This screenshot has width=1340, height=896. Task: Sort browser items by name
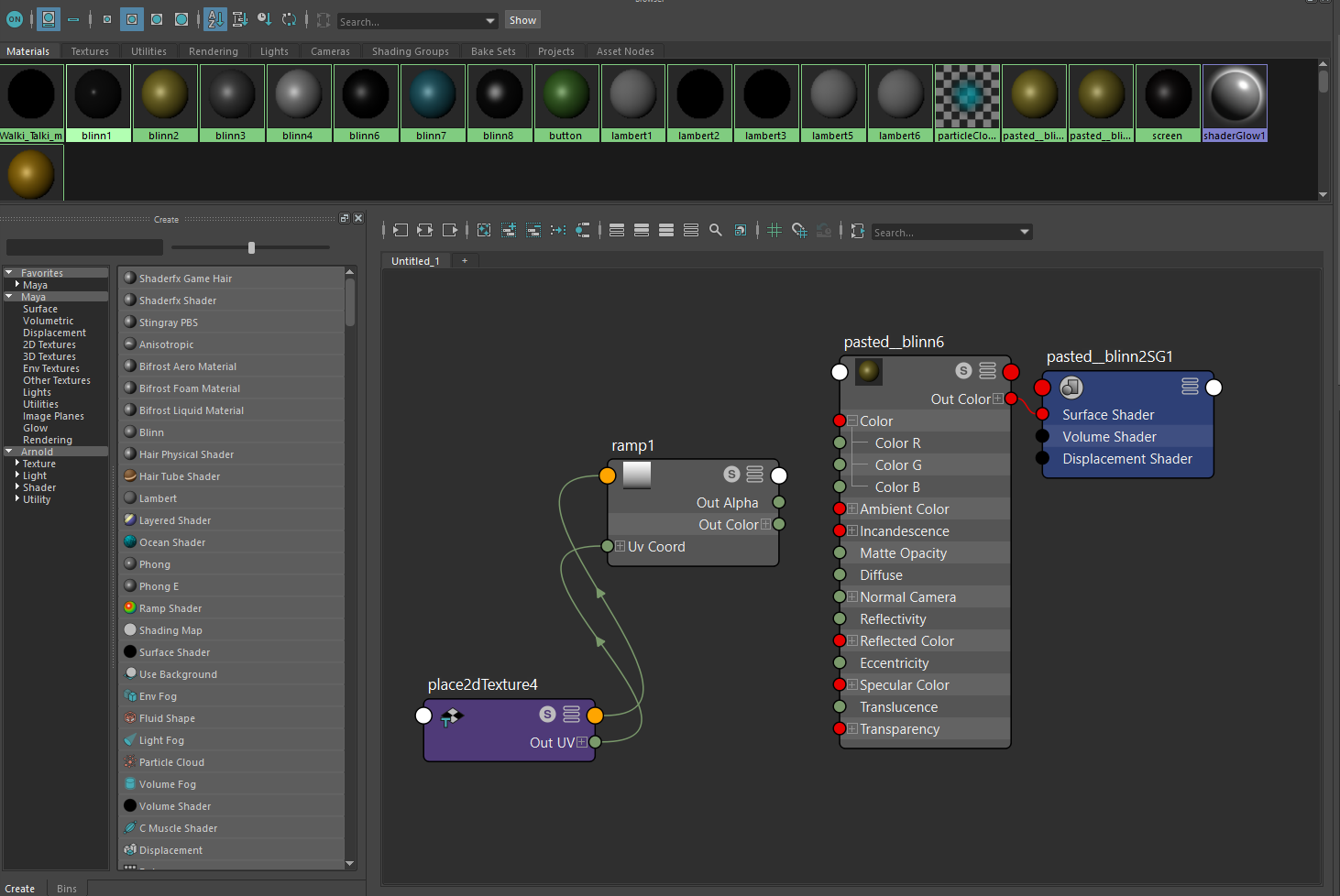[x=215, y=19]
